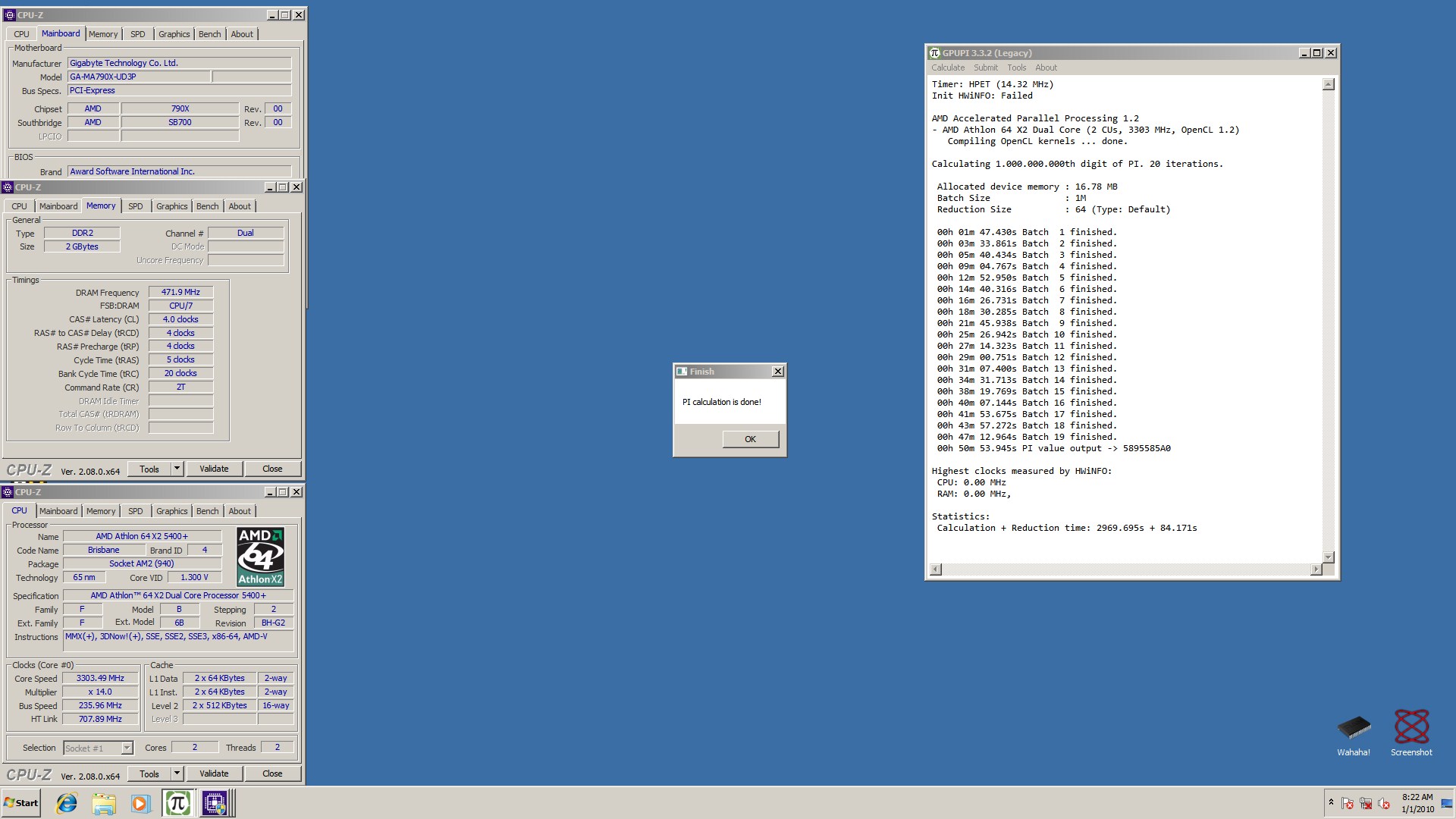Screen dimensions: 1456x819
Task: Click the Gigabyte Technology Co. Ltd. manufacturer field
Action: point(179,63)
